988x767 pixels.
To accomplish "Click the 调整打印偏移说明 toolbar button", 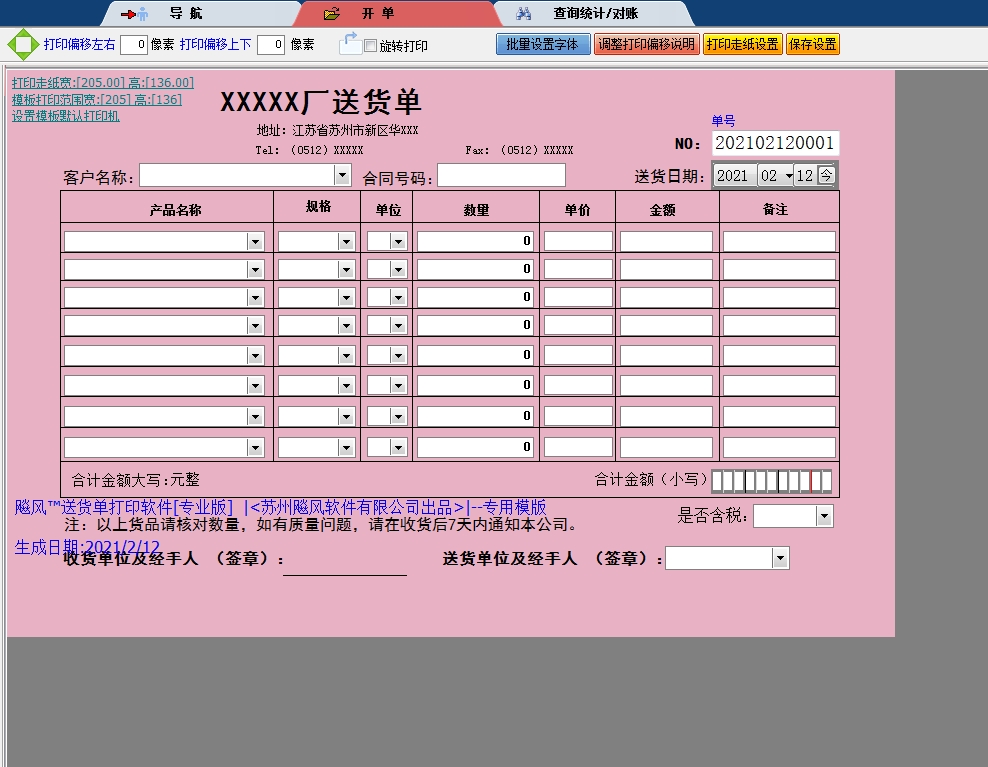I will [x=647, y=44].
